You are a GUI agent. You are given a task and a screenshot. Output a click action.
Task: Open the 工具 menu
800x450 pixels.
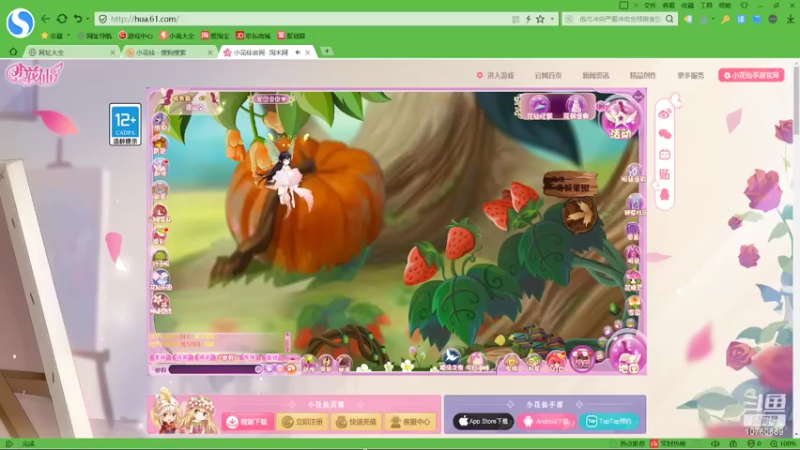[706, 5]
